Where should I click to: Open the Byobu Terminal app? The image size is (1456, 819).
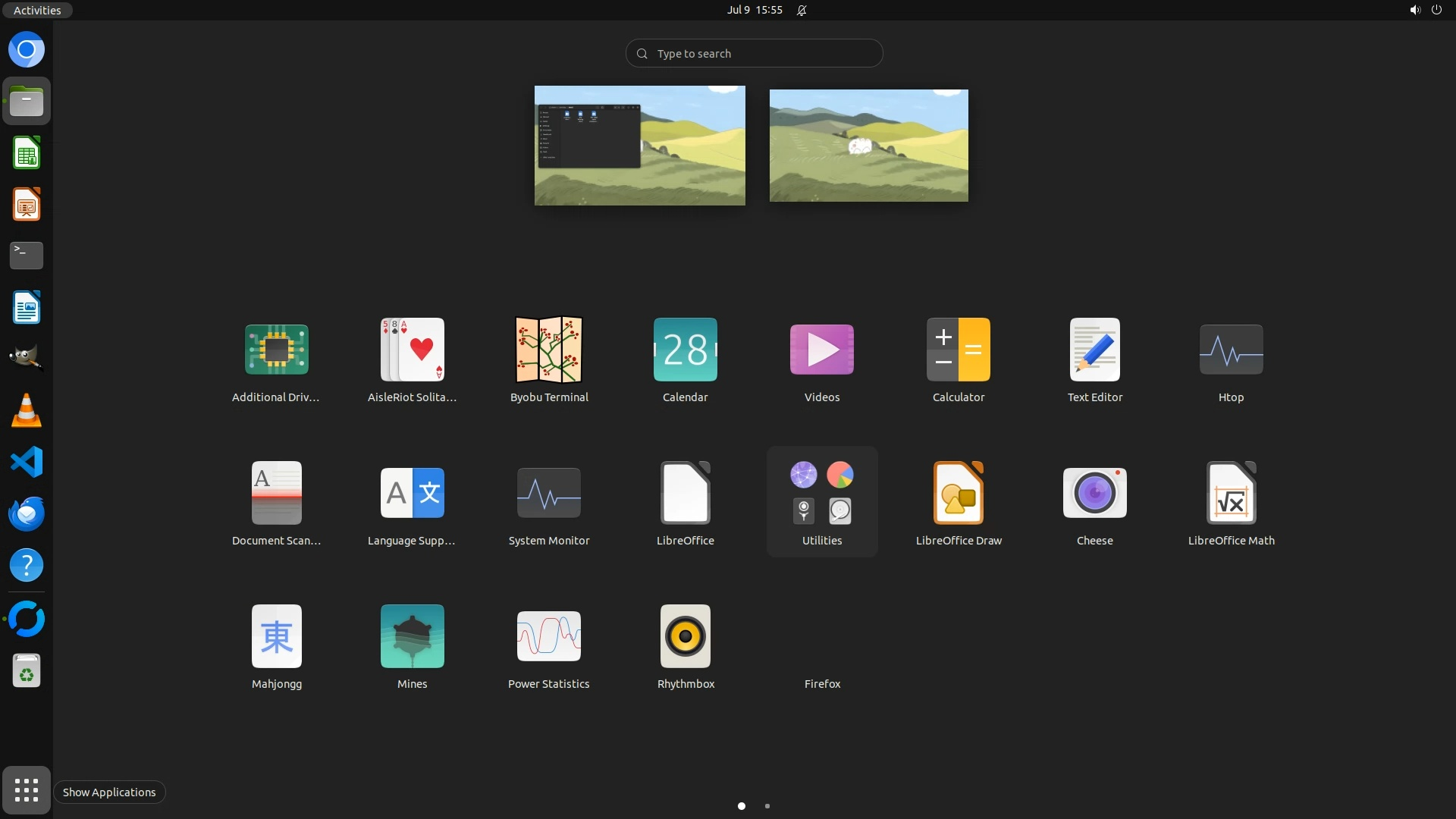coord(548,350)
